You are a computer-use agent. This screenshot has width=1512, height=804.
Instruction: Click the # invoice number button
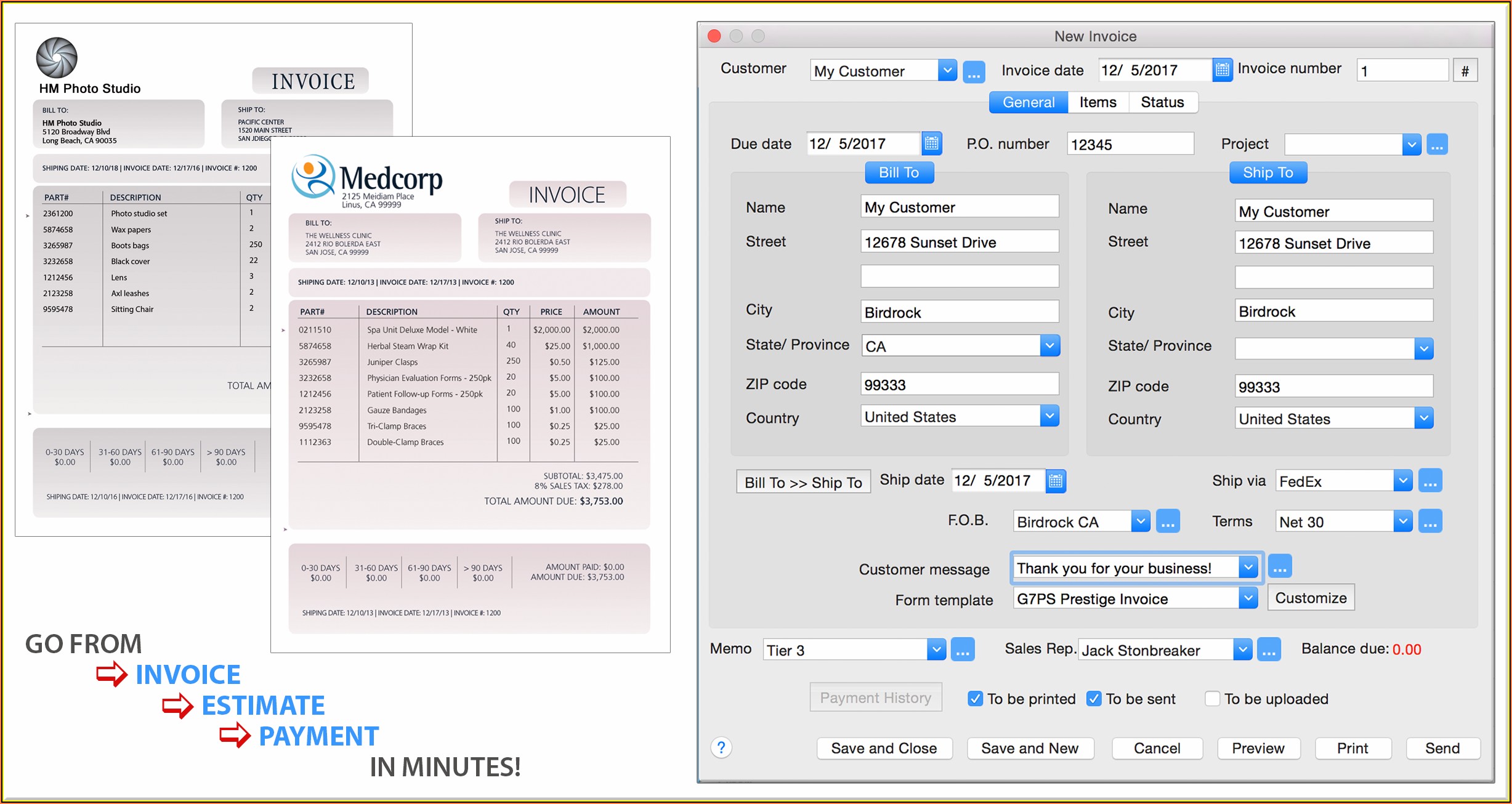(1465, 71)
